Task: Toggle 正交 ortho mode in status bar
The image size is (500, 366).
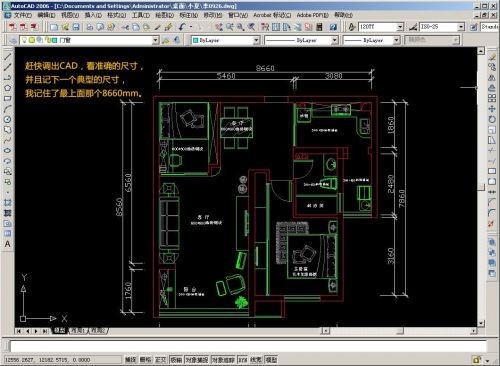Action: (x=160, y=360)
